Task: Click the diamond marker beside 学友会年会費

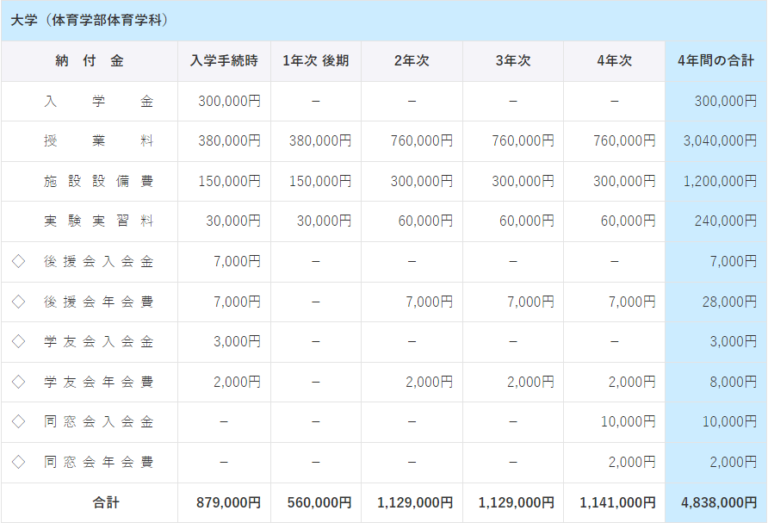Action: [18, 382]
